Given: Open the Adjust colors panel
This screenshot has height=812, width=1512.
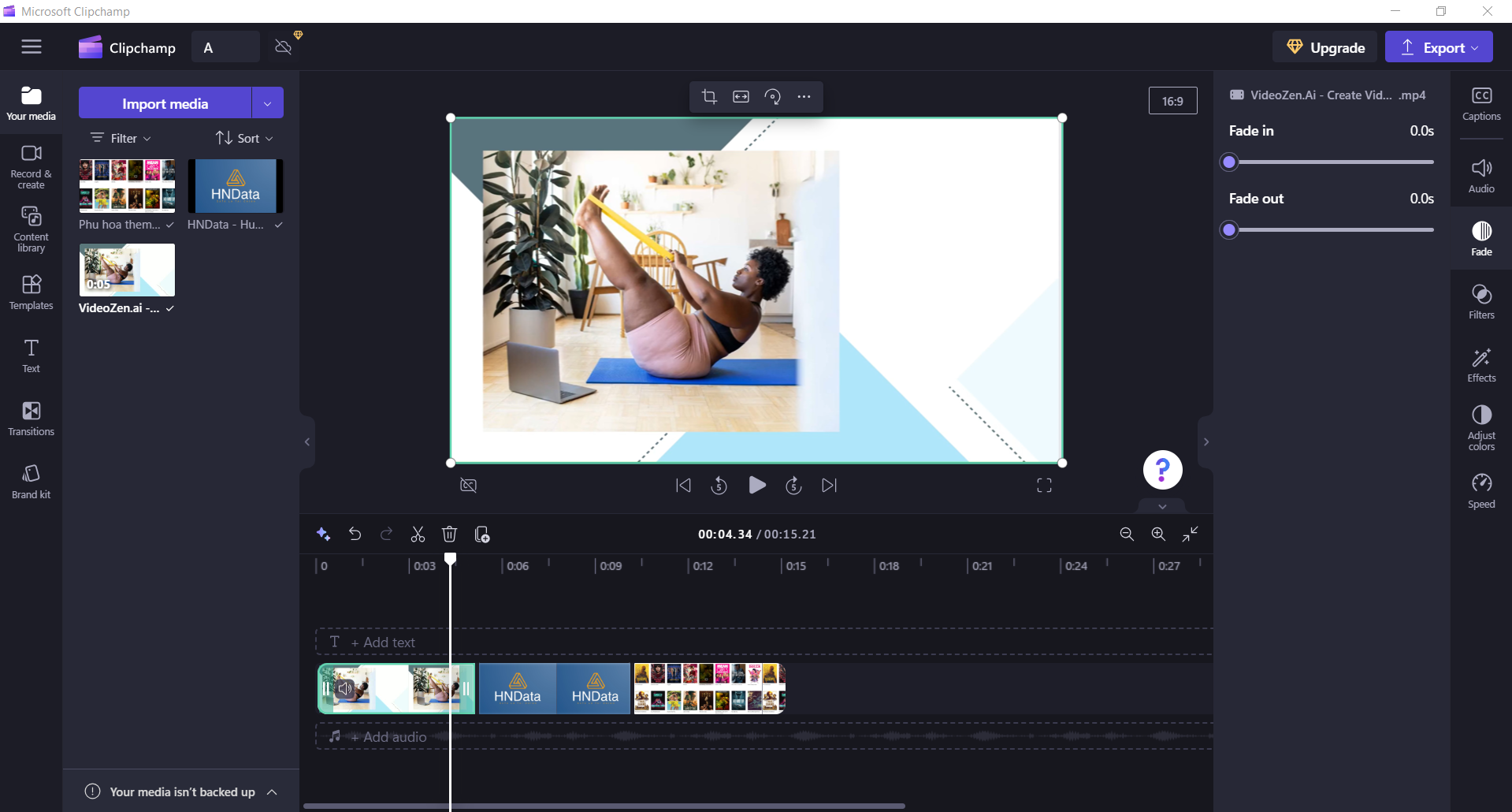Looking at the screenshot, I should point(1481,428).
